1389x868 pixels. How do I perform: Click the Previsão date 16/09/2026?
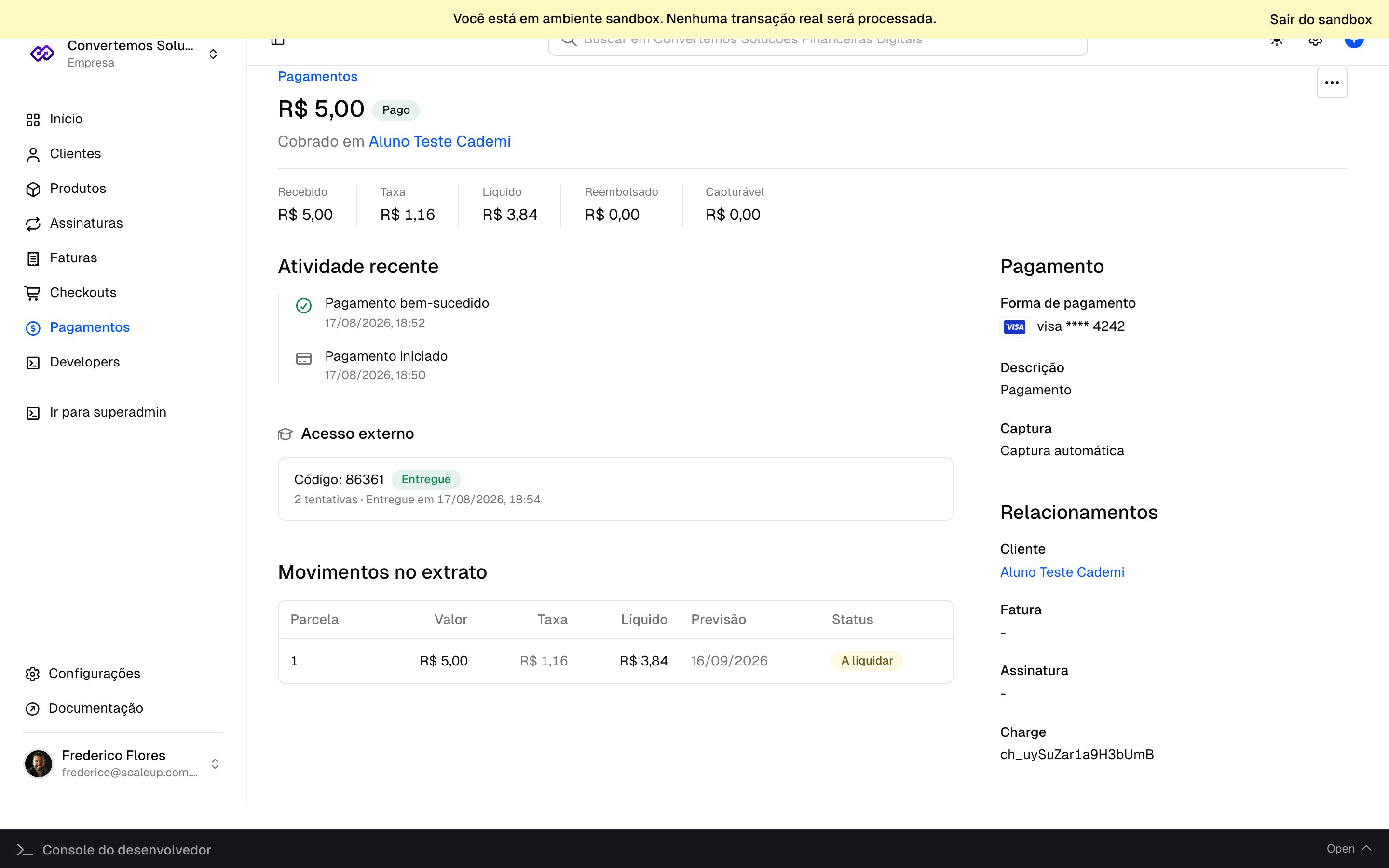tap(729, 661)
